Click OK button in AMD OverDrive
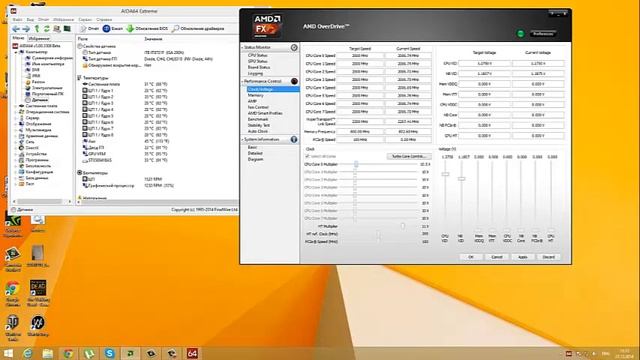 tap(471, 257)
